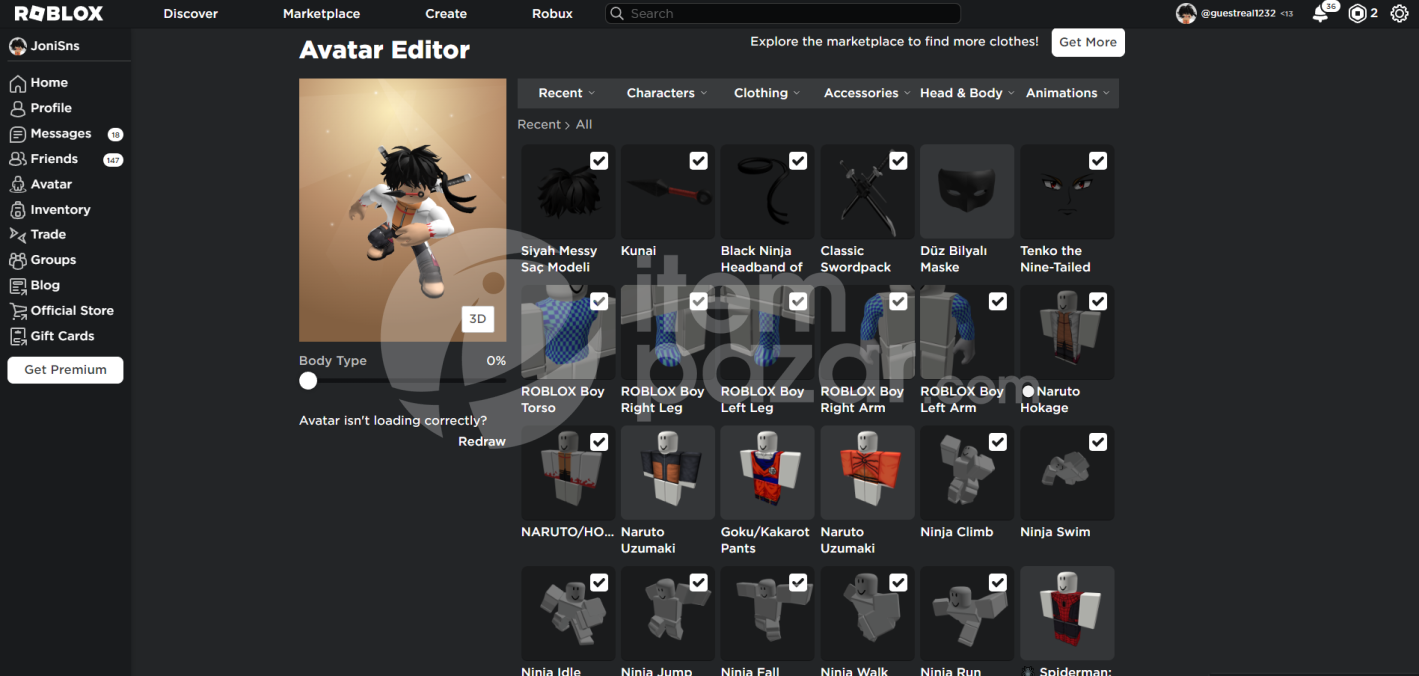Uncheck Black Ninja Headband item
The image size is (1419, 676).
pyautogui.click(x=798, y=161)
